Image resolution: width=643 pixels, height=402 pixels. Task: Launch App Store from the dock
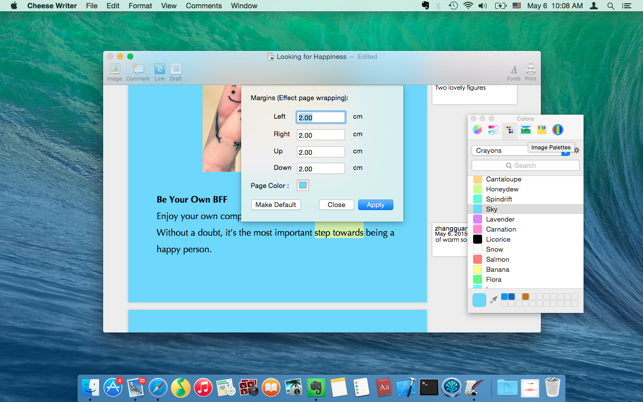[x=113, y=387]
